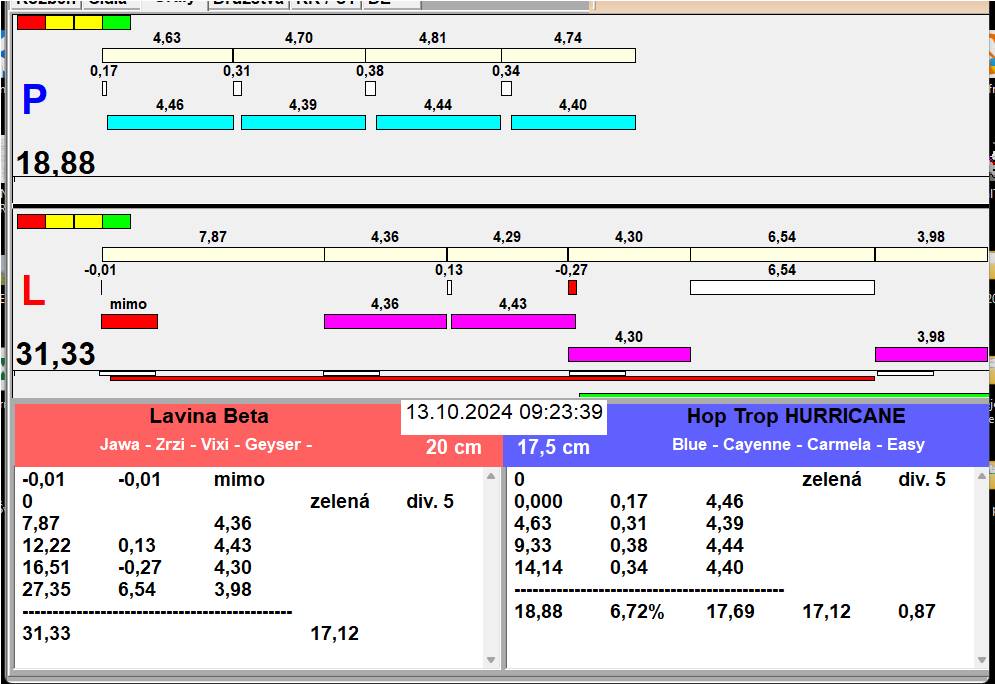The width and height of the screenshot is (995, 684).
Task: Click the Jawa - Zrzi - Vixi - Geyser lineup
Action: (x=206, y=444)
